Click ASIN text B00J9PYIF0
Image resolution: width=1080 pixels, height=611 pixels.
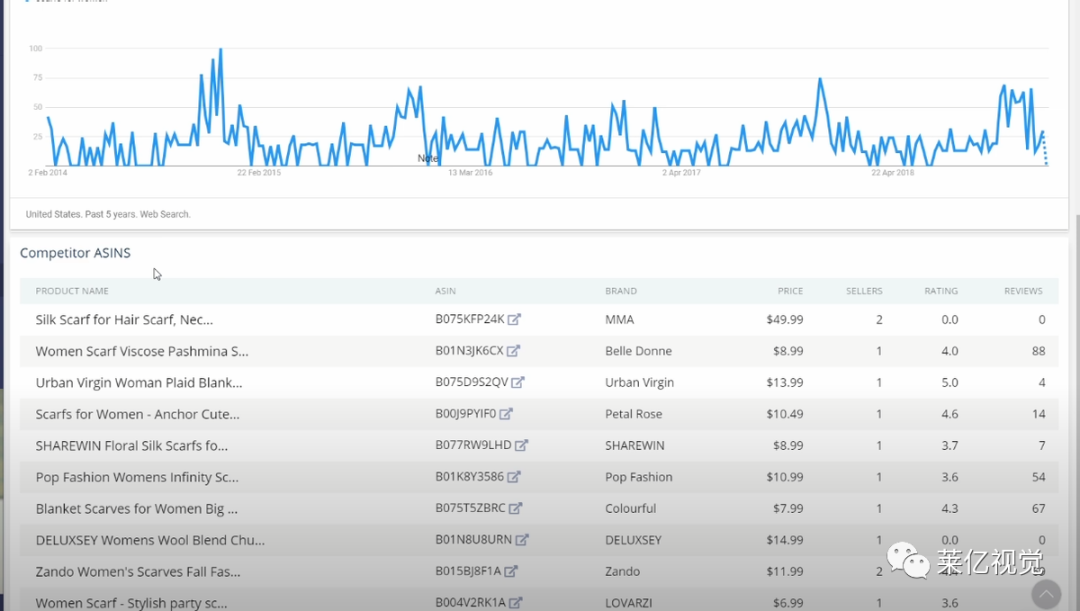pos(466,413)
